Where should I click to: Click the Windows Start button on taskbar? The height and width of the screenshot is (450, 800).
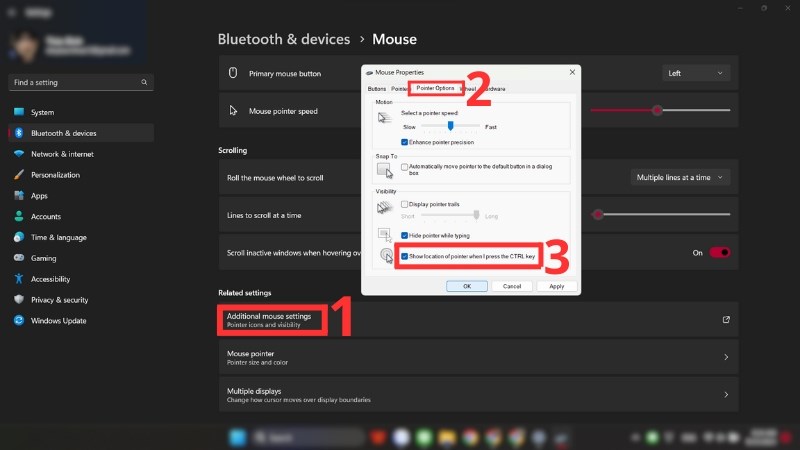coord(238,437)
